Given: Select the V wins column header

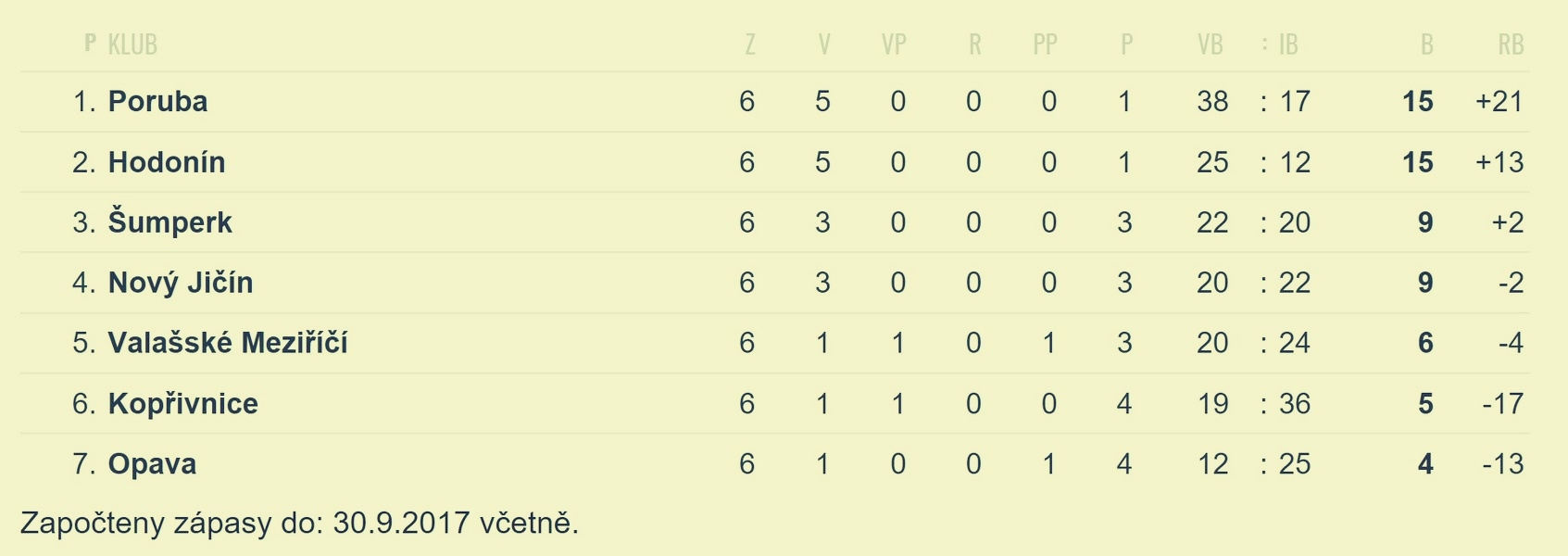Looking at the screenshot, I should pos(824,44).
